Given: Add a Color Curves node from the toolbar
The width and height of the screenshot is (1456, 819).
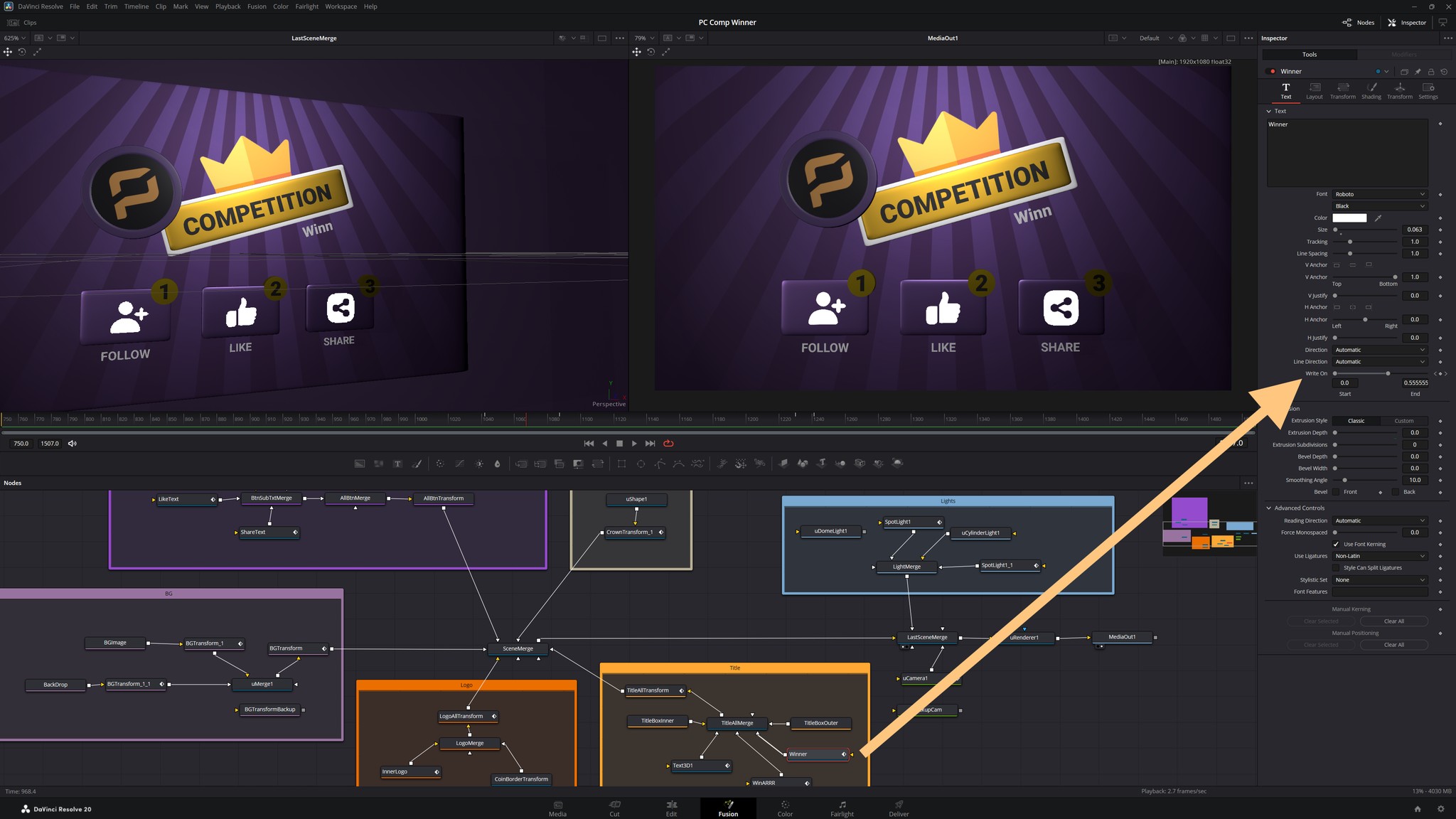Looking at the screenshot, I should pyautogui.click(x=459, y=464).
